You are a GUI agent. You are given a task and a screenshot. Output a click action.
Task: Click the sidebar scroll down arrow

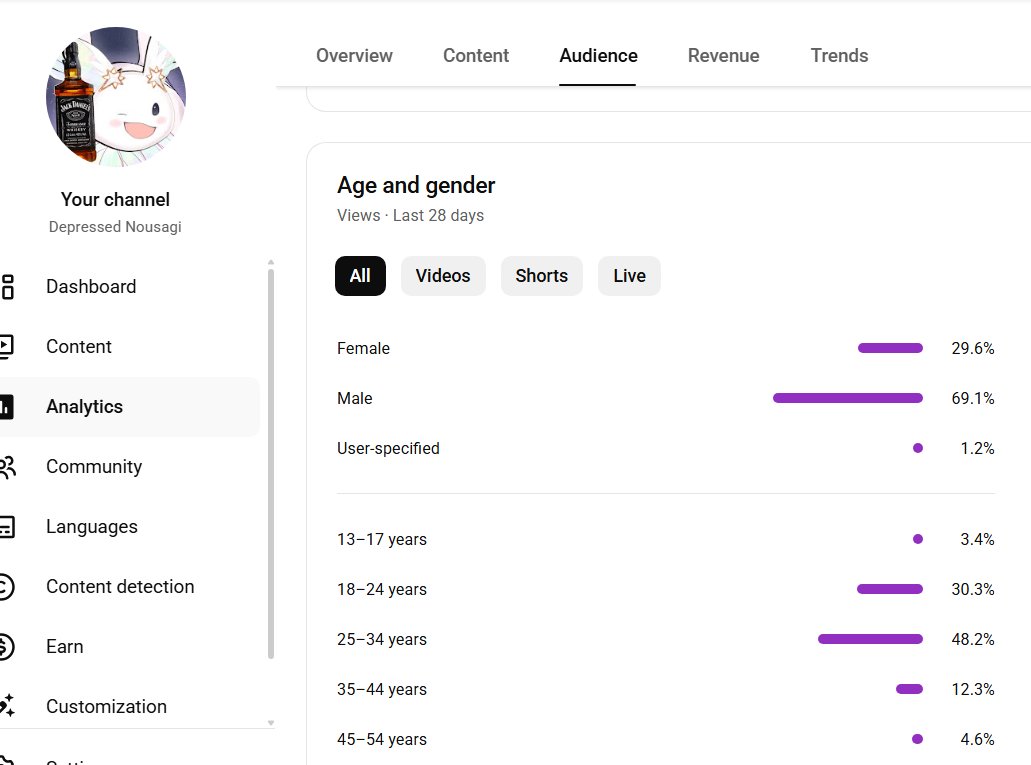271,723
